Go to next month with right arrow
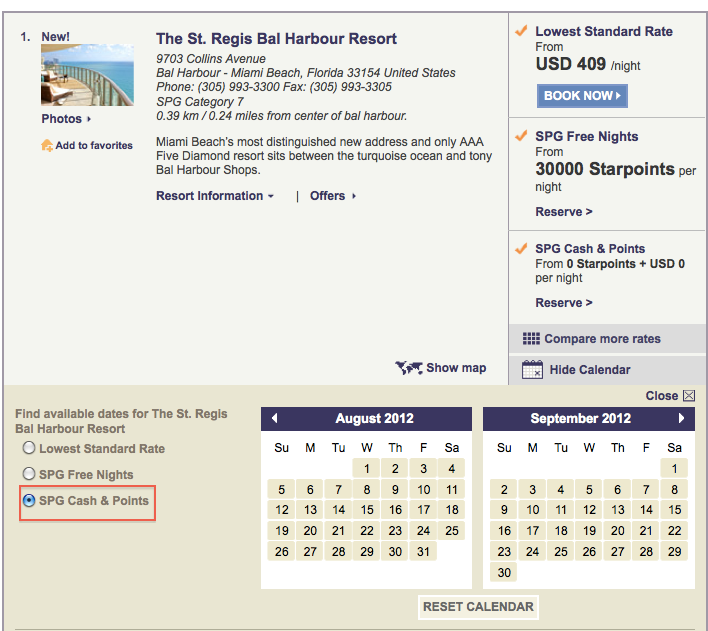The image size is (708, 631). (681, 418)
